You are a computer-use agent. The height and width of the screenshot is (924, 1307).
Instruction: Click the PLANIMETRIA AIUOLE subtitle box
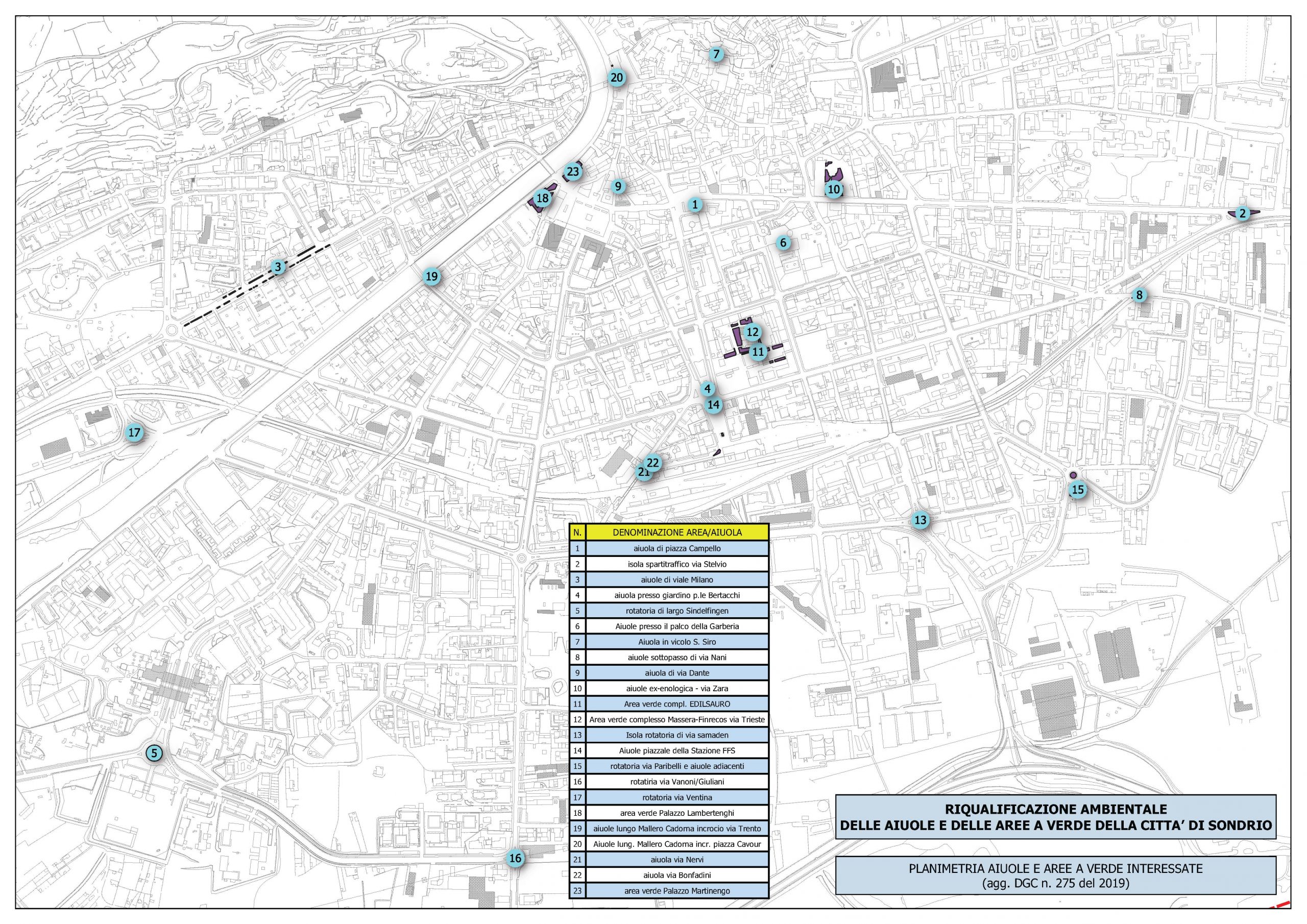pyautogui.click(x=1055, y=876)
